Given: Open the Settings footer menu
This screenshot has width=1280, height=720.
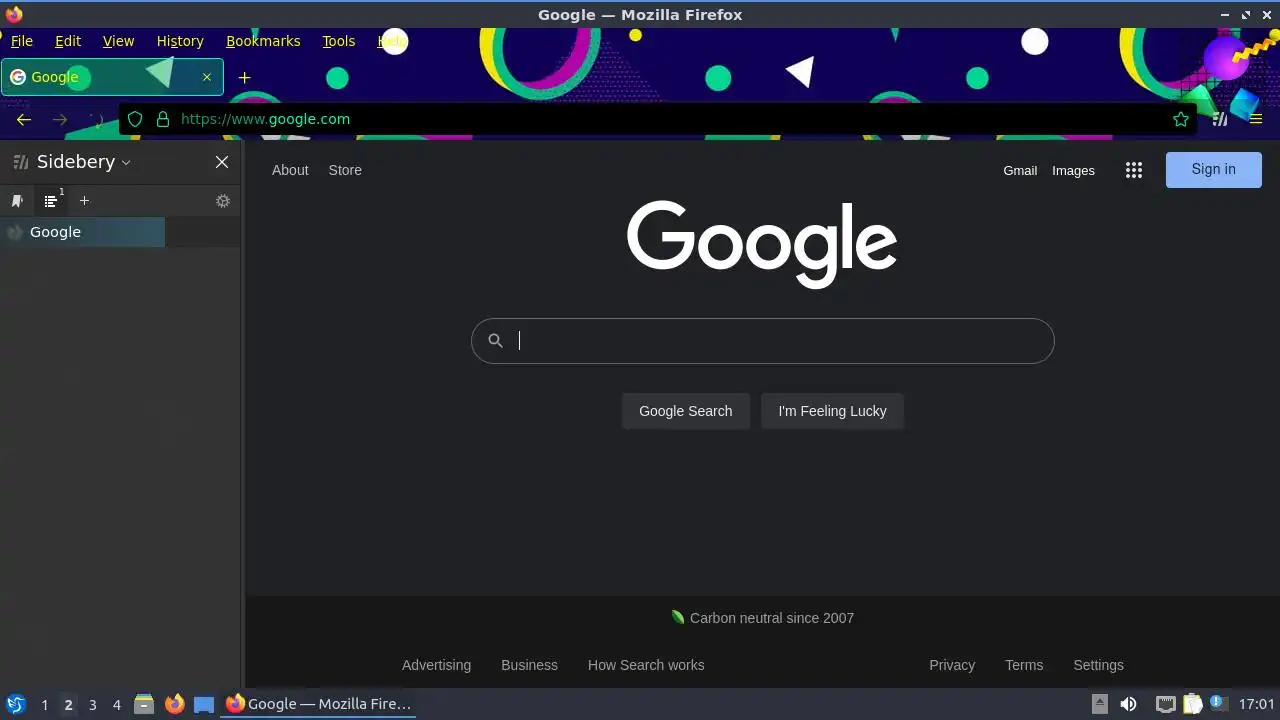Looking at the screenshot, I should click(x=1098, y=665).
